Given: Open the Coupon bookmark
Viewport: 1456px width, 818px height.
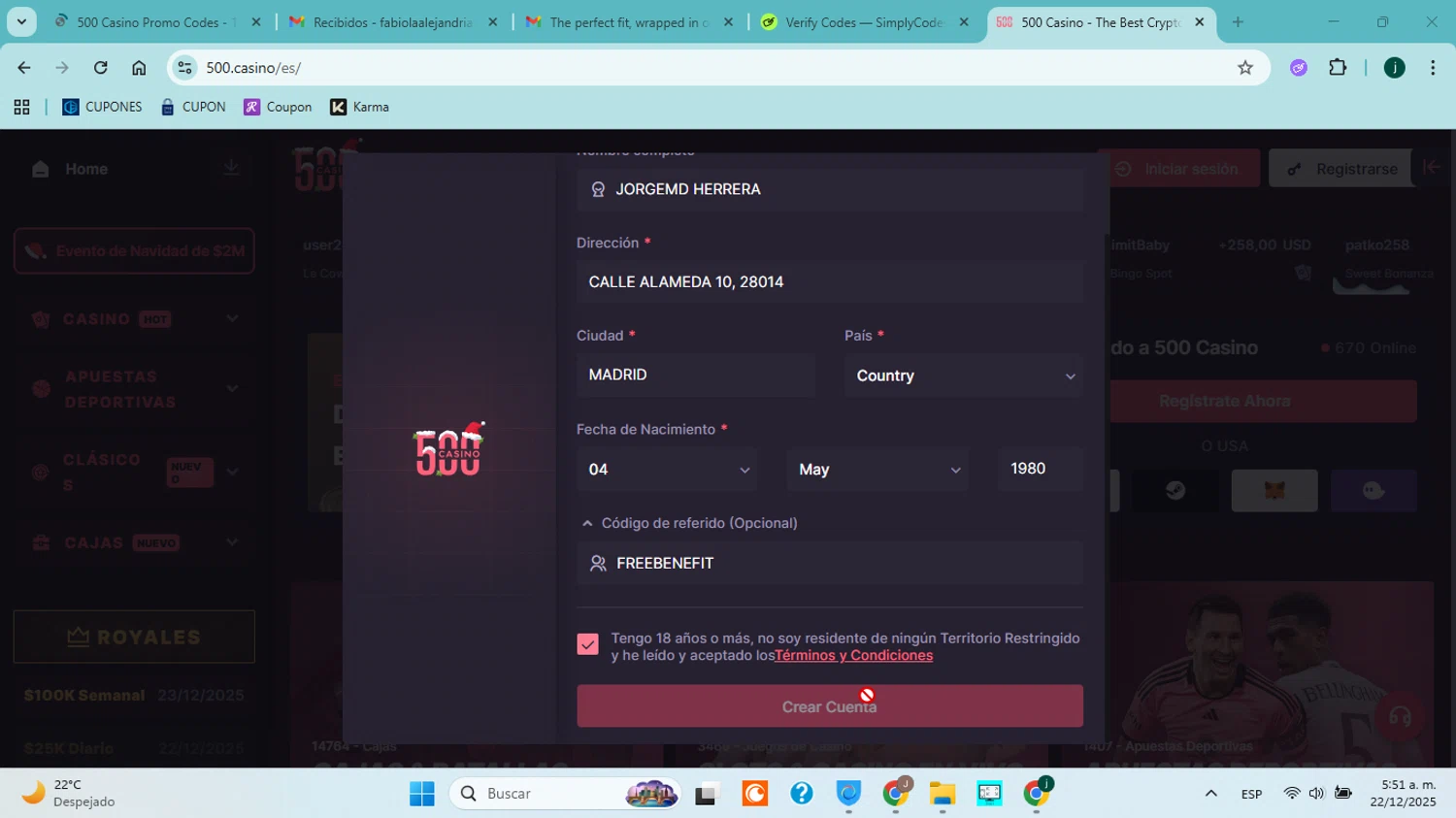Looking at the screenshot, I should pos(278,107).
